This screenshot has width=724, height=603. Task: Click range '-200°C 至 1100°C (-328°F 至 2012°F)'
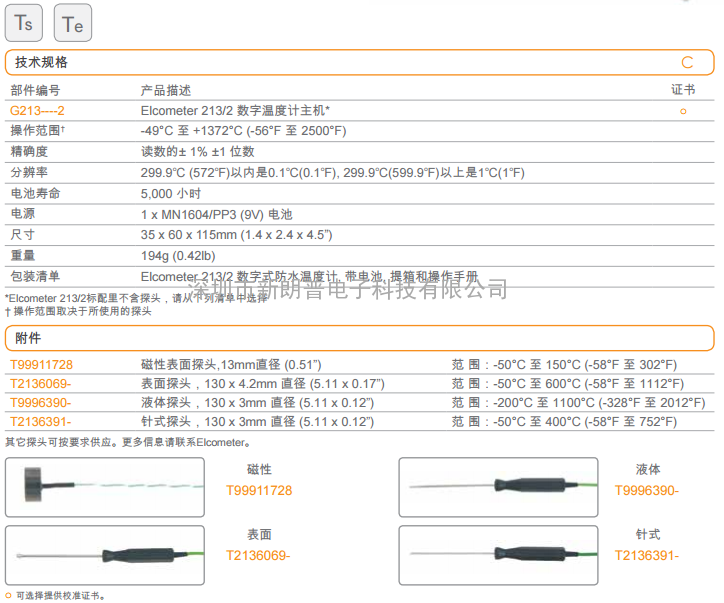(599, 403)
